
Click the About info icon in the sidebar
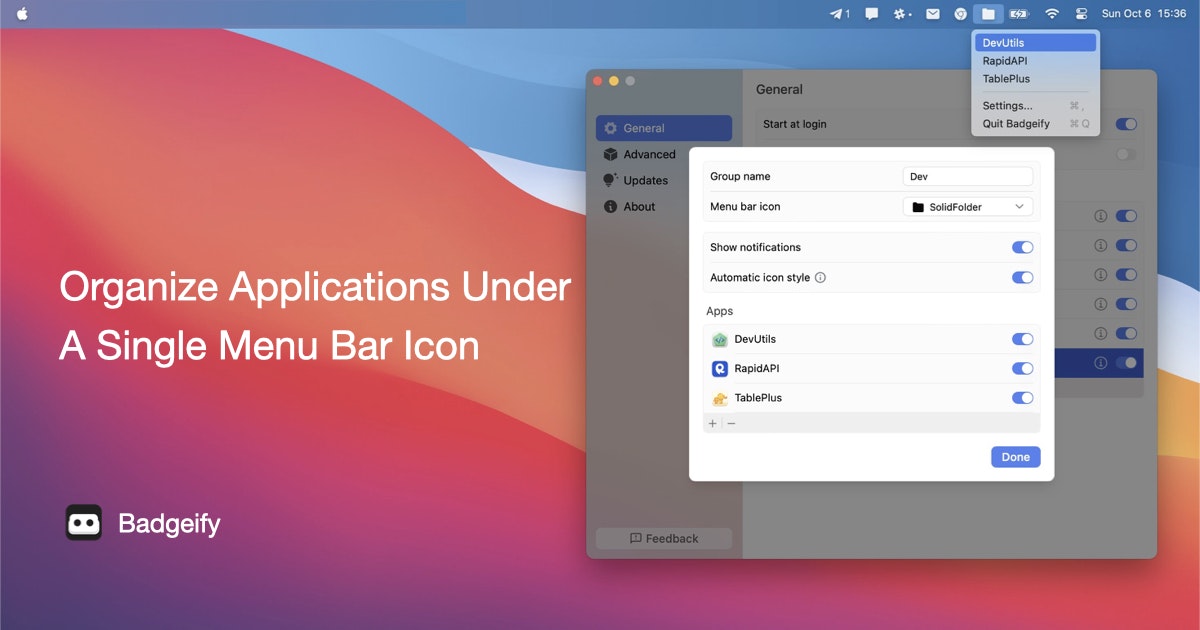(x=610, y=207)
